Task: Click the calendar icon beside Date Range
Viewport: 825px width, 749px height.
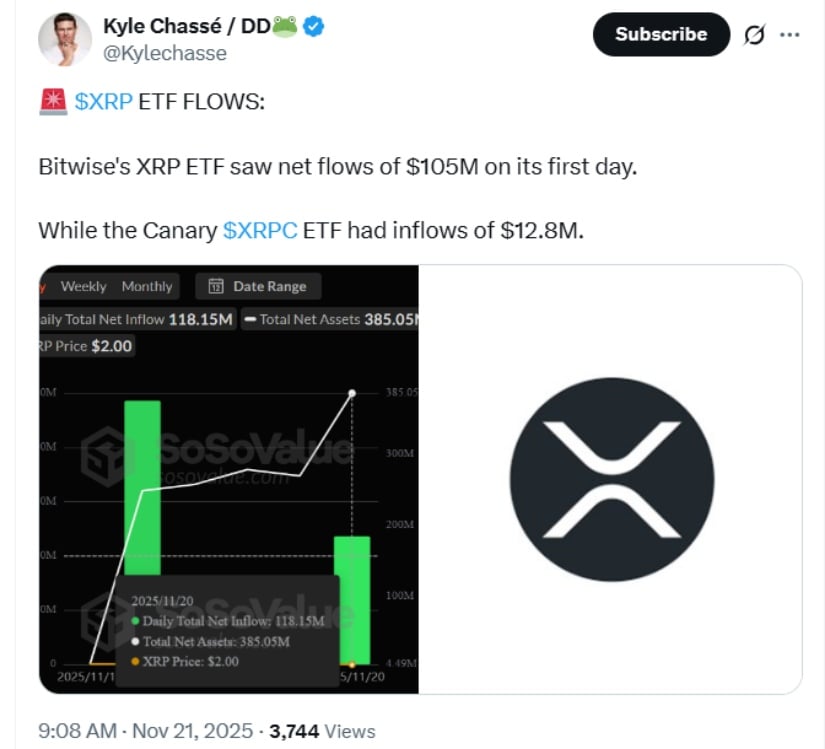Action: tap(215, 286)
